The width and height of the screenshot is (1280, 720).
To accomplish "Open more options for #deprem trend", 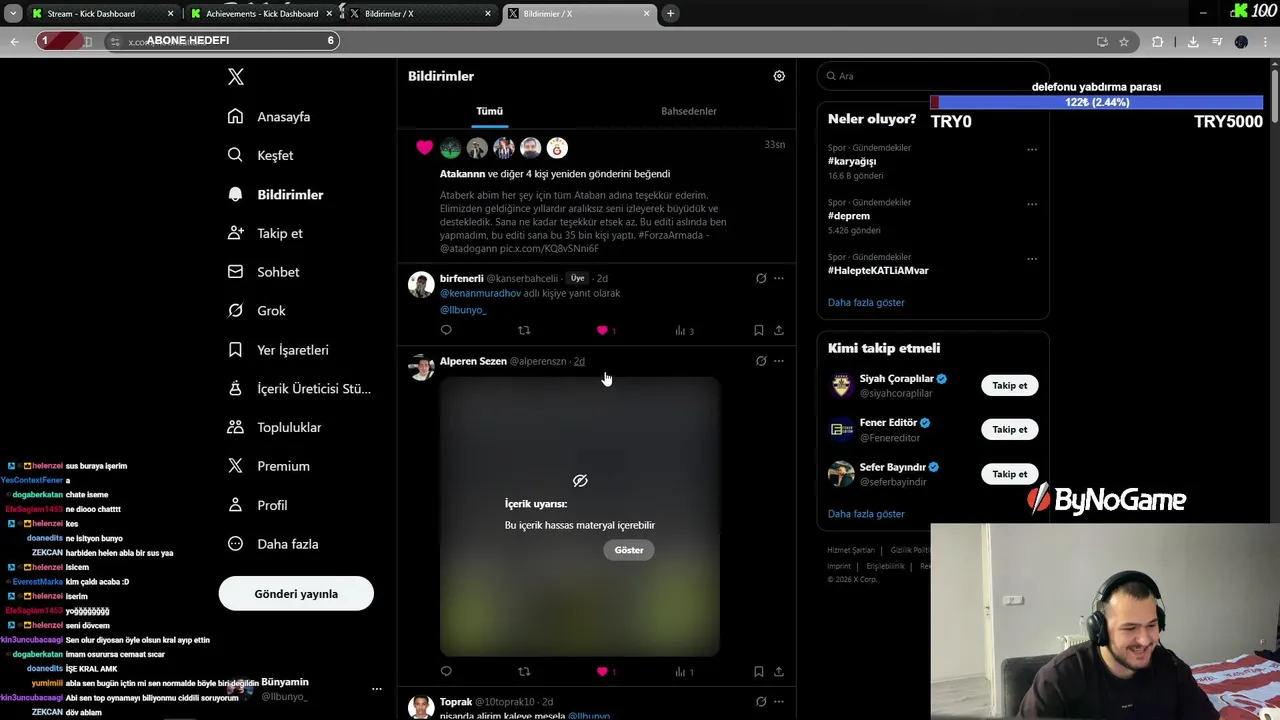I will [1032, 205].
